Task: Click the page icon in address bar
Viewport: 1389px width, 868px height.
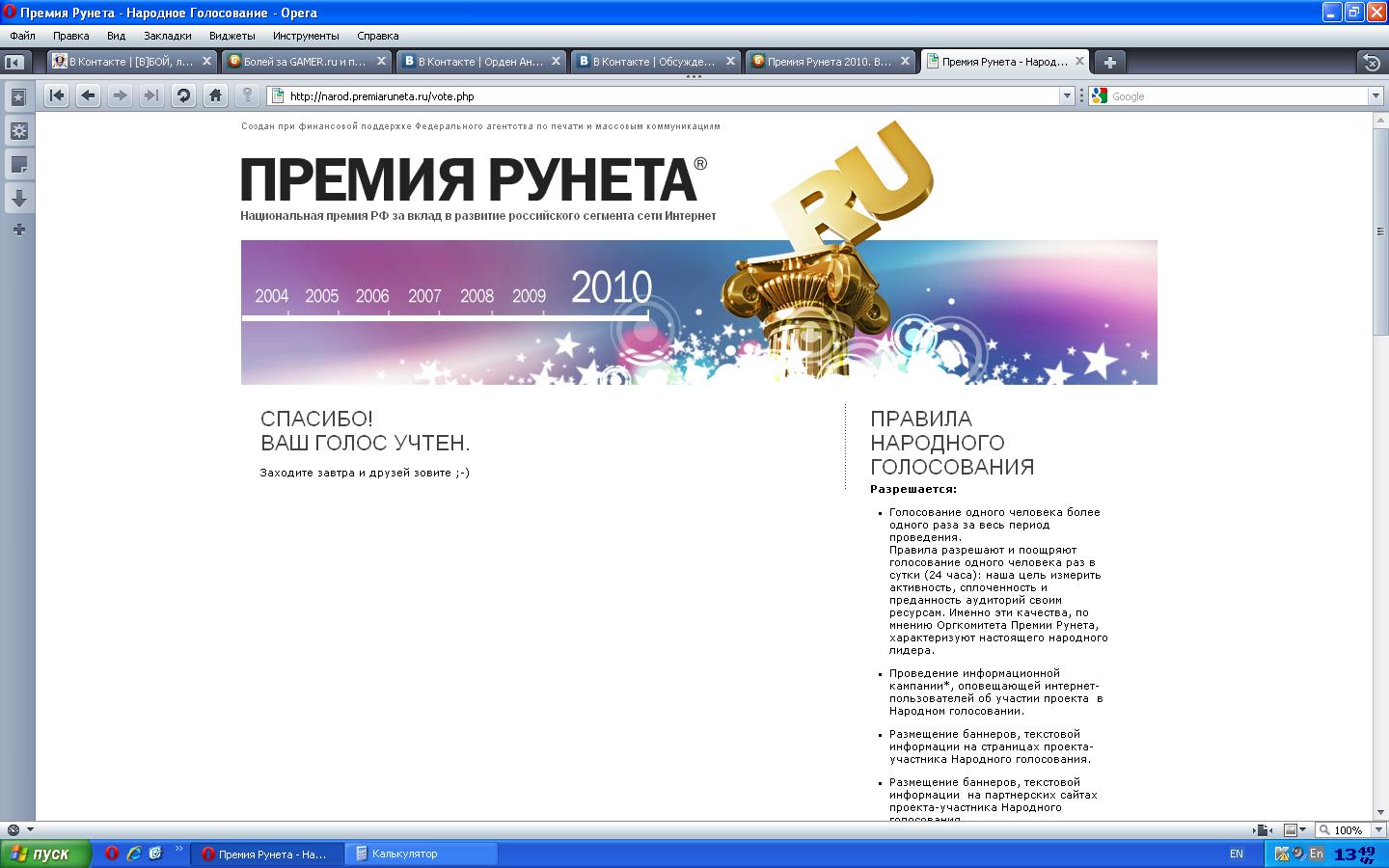Action: click(x=278, y=95)
